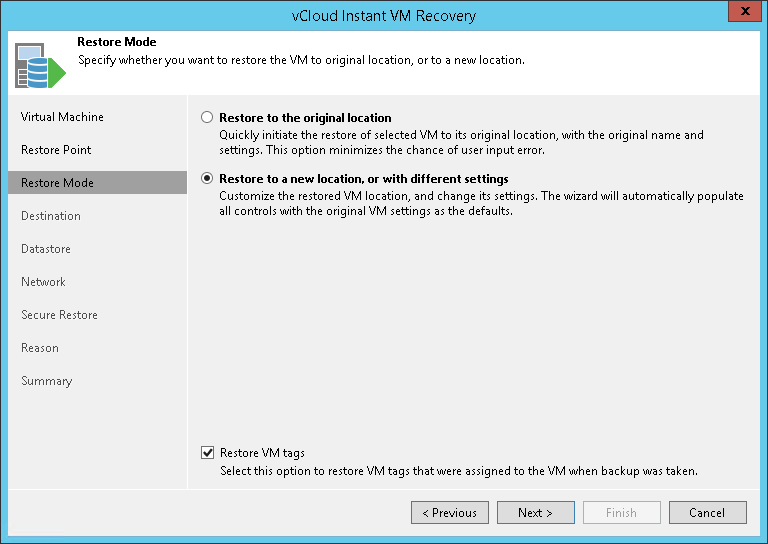Jump to the Destination step
Image resolution: width=768 pixels, height=544 pixels.
pyautogui.click(x=51, y=216)
